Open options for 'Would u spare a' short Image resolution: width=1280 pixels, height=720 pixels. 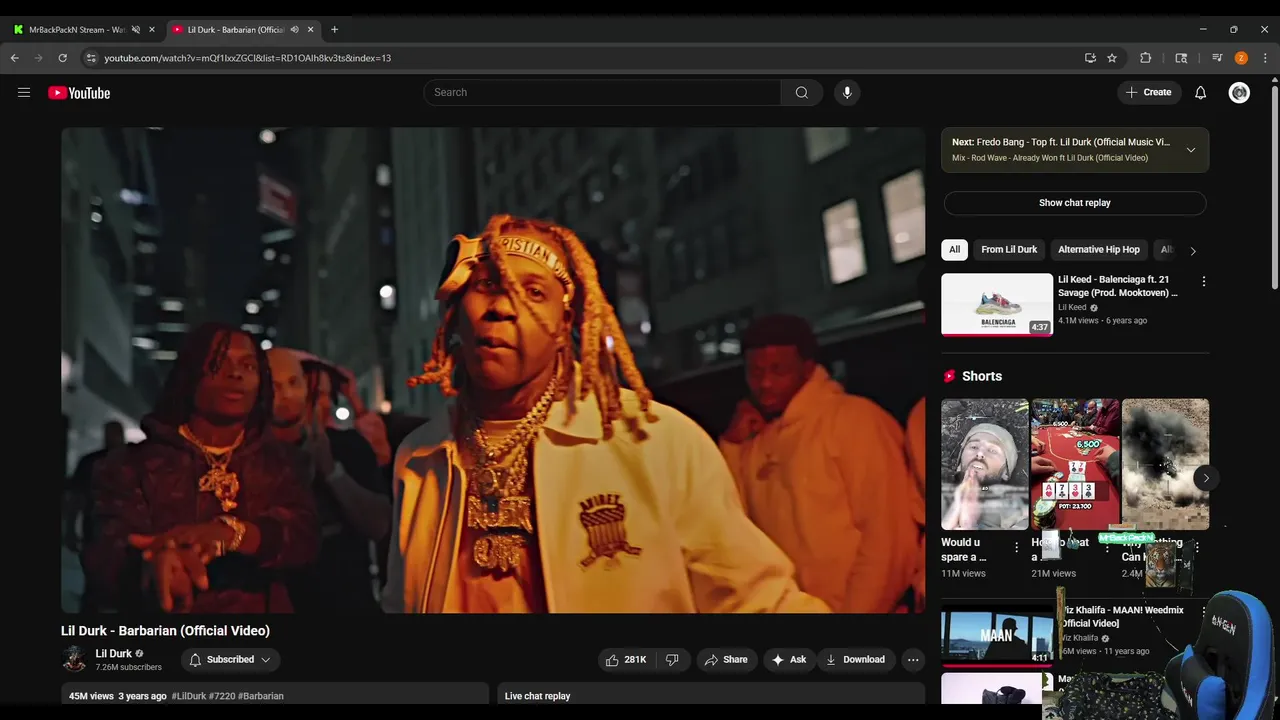point(1016,548)
